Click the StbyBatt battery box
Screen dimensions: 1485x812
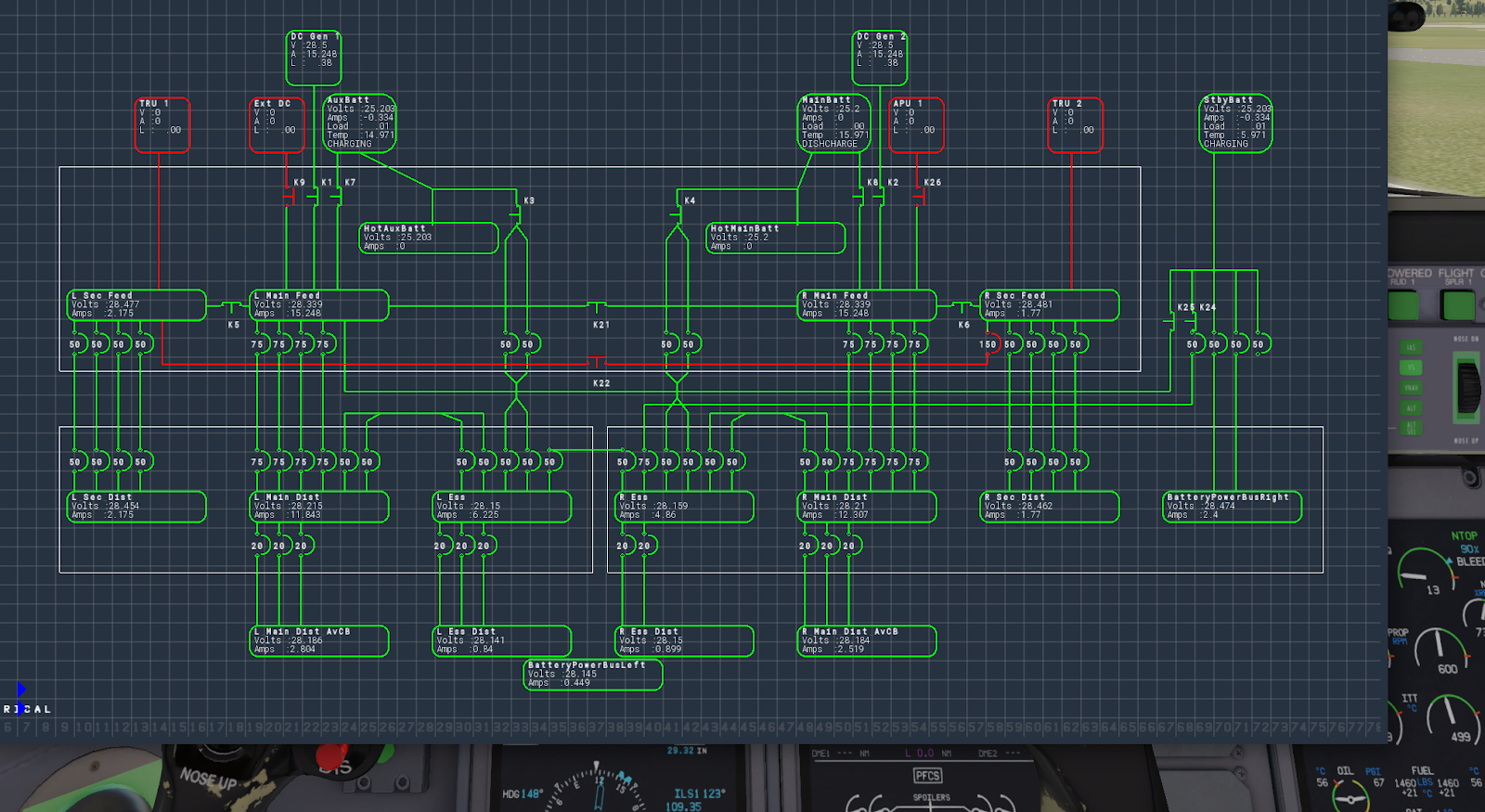[x=1236, y=122]
